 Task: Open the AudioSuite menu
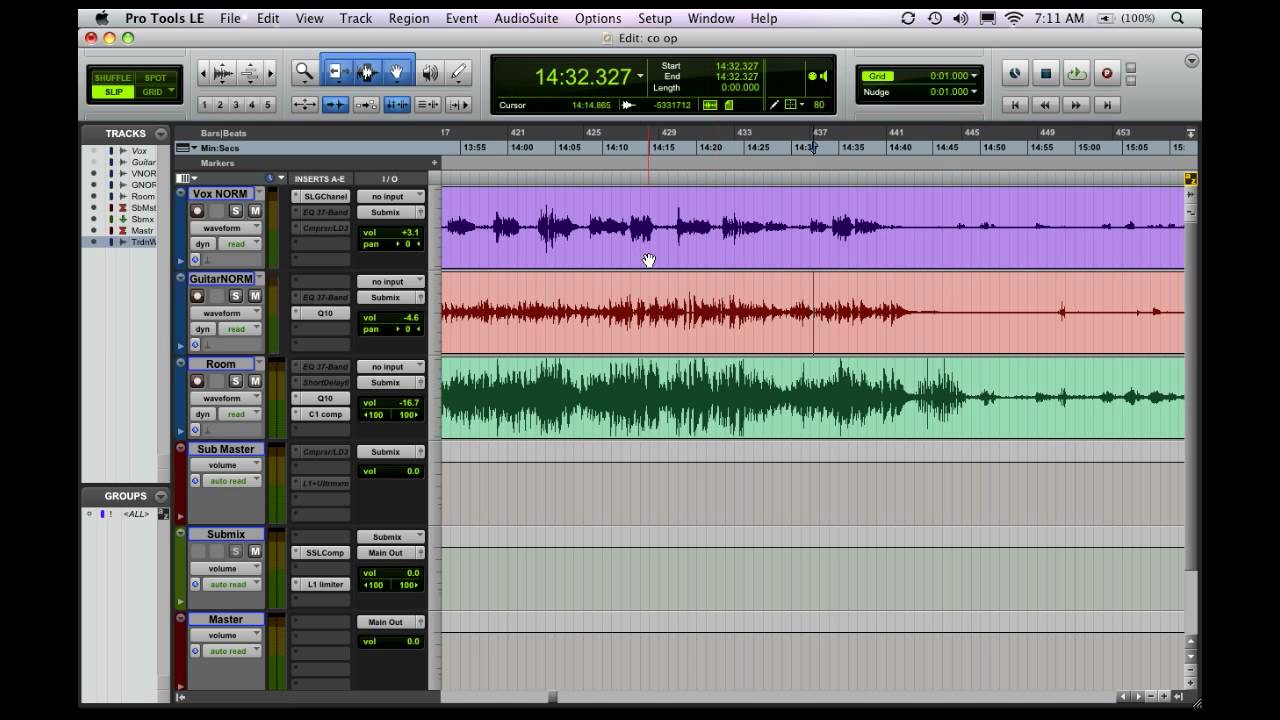(x=527, y=18)
